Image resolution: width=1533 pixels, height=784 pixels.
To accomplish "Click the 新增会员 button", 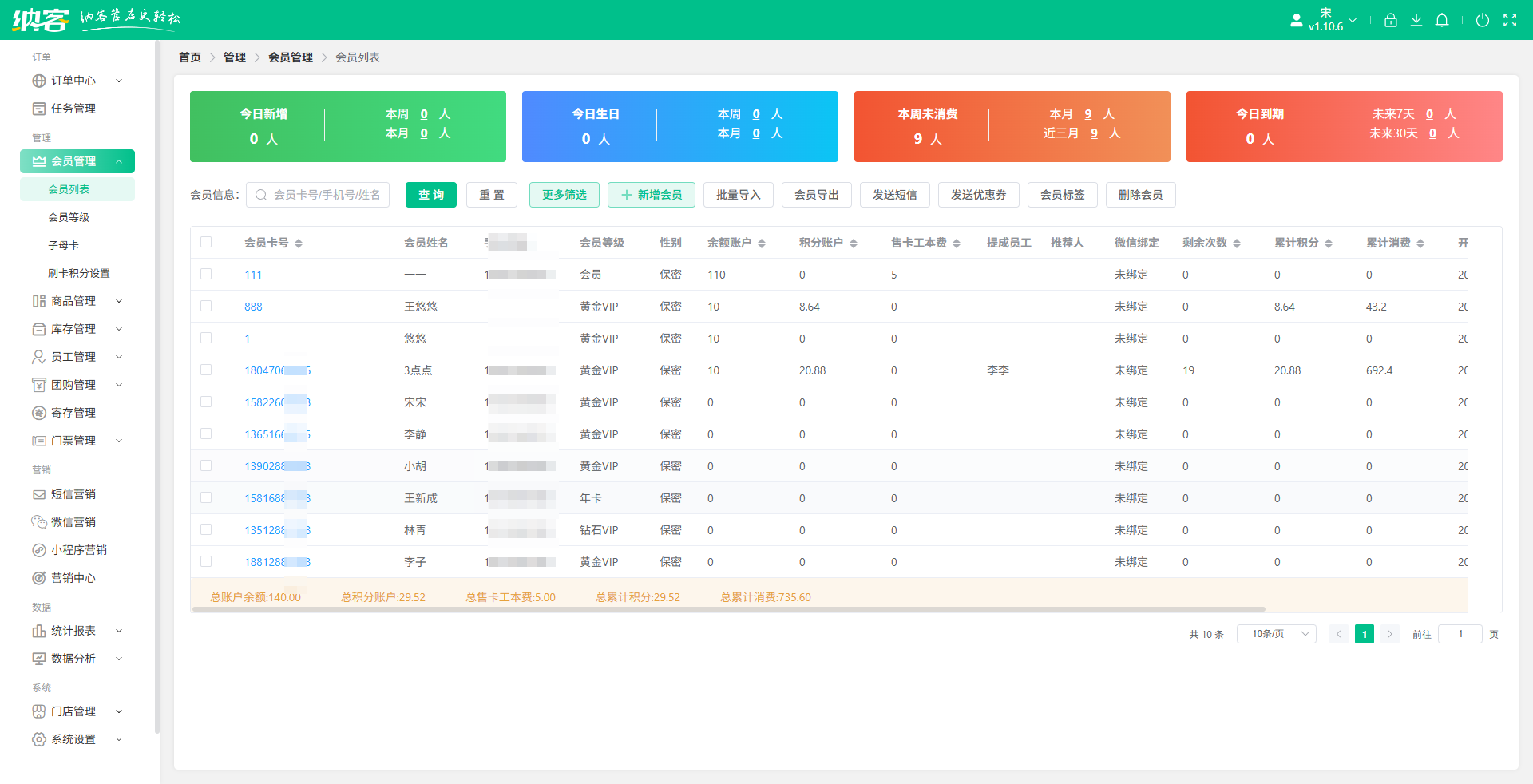I will pyautogui.click(x=652, y=195).
